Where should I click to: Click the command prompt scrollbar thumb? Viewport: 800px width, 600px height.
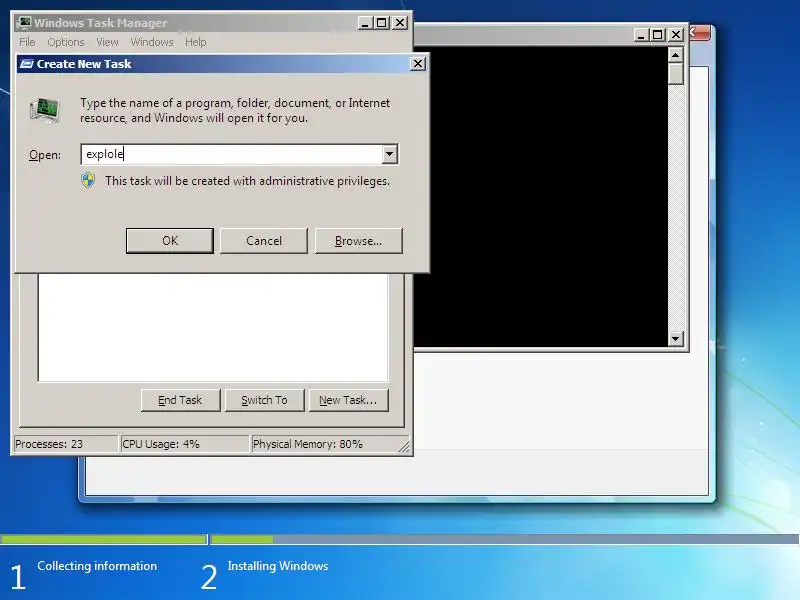676,73
